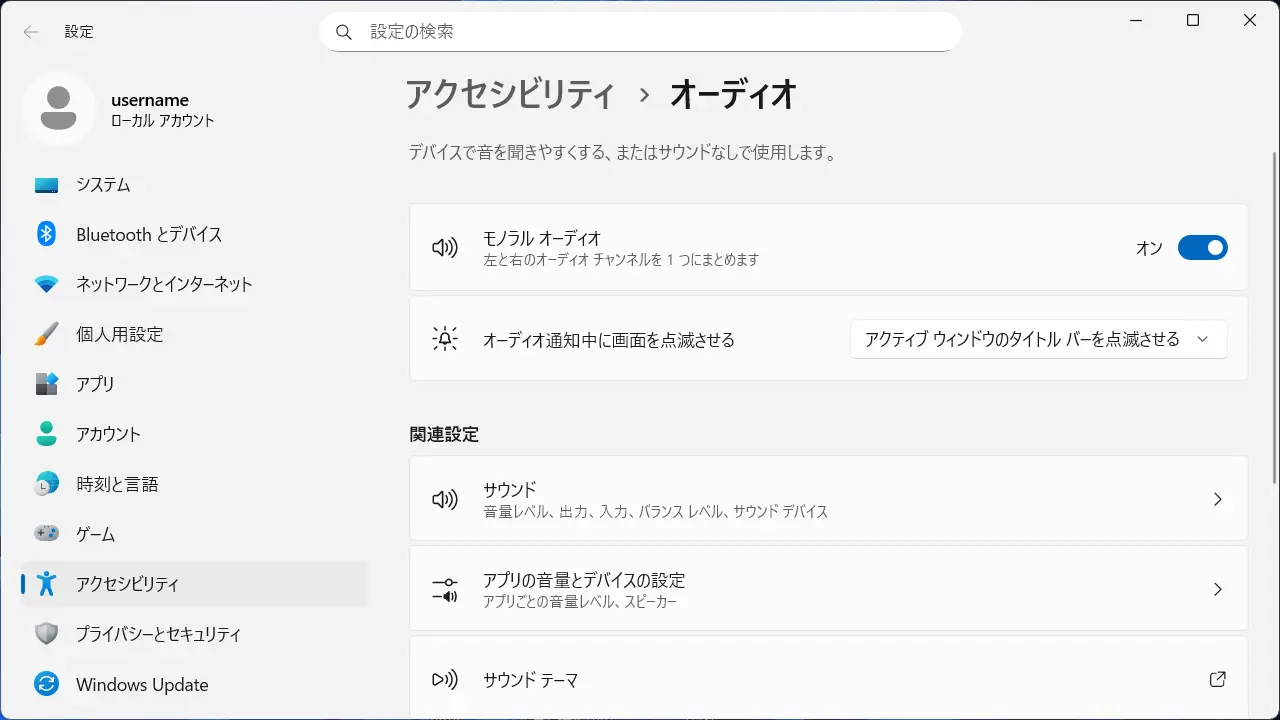Viewport: 1280px width, 720px height.
Task: Click the Bluetooth とデバイス icon in sidebar
Action: click(x=46, y=234)
